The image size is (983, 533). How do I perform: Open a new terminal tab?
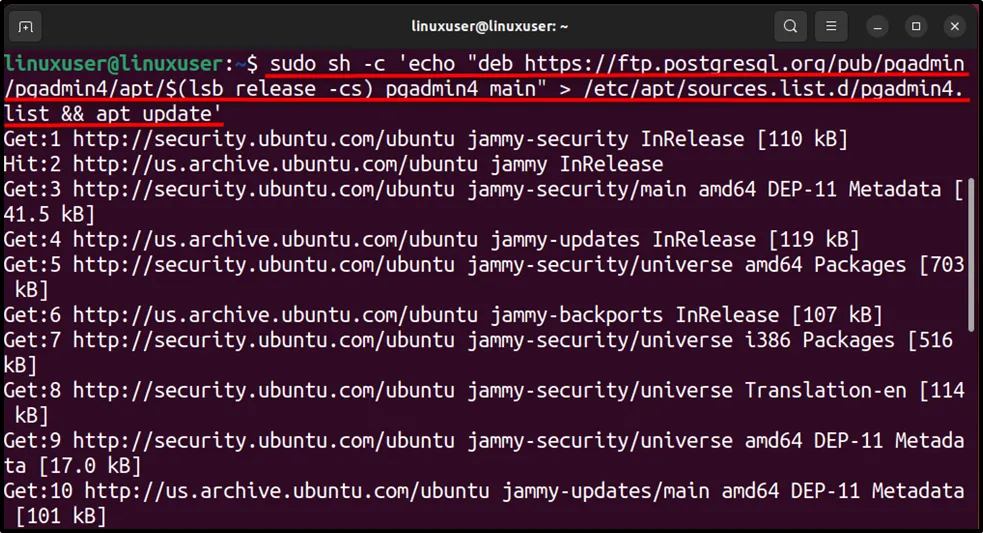click(x=26, y=26)
